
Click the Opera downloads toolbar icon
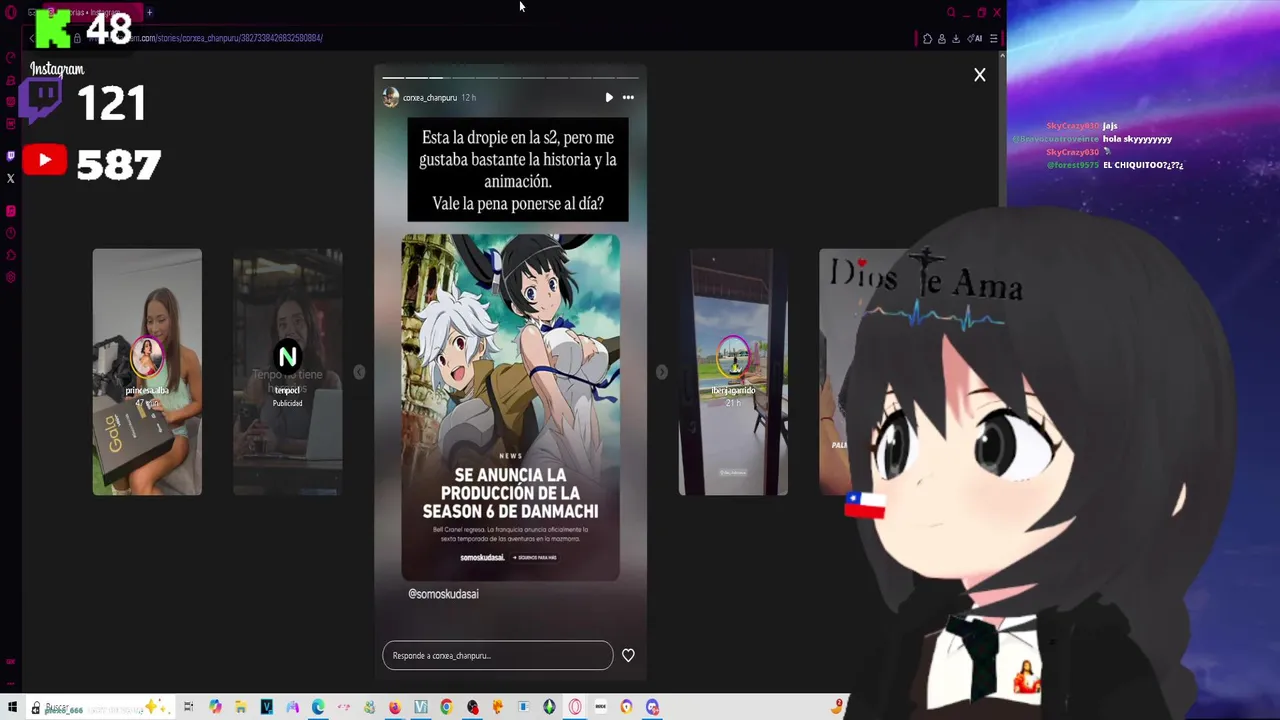coord(956,38)
